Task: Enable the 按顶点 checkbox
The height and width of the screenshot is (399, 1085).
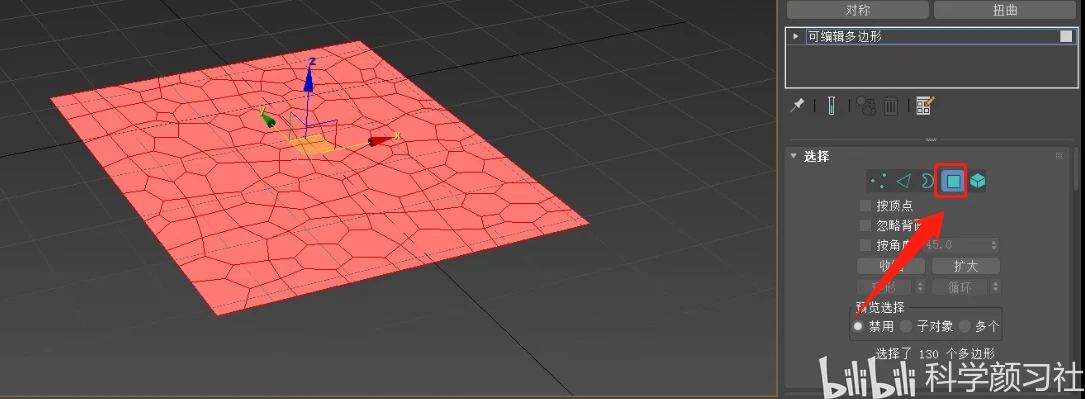Action: (865, 205)
